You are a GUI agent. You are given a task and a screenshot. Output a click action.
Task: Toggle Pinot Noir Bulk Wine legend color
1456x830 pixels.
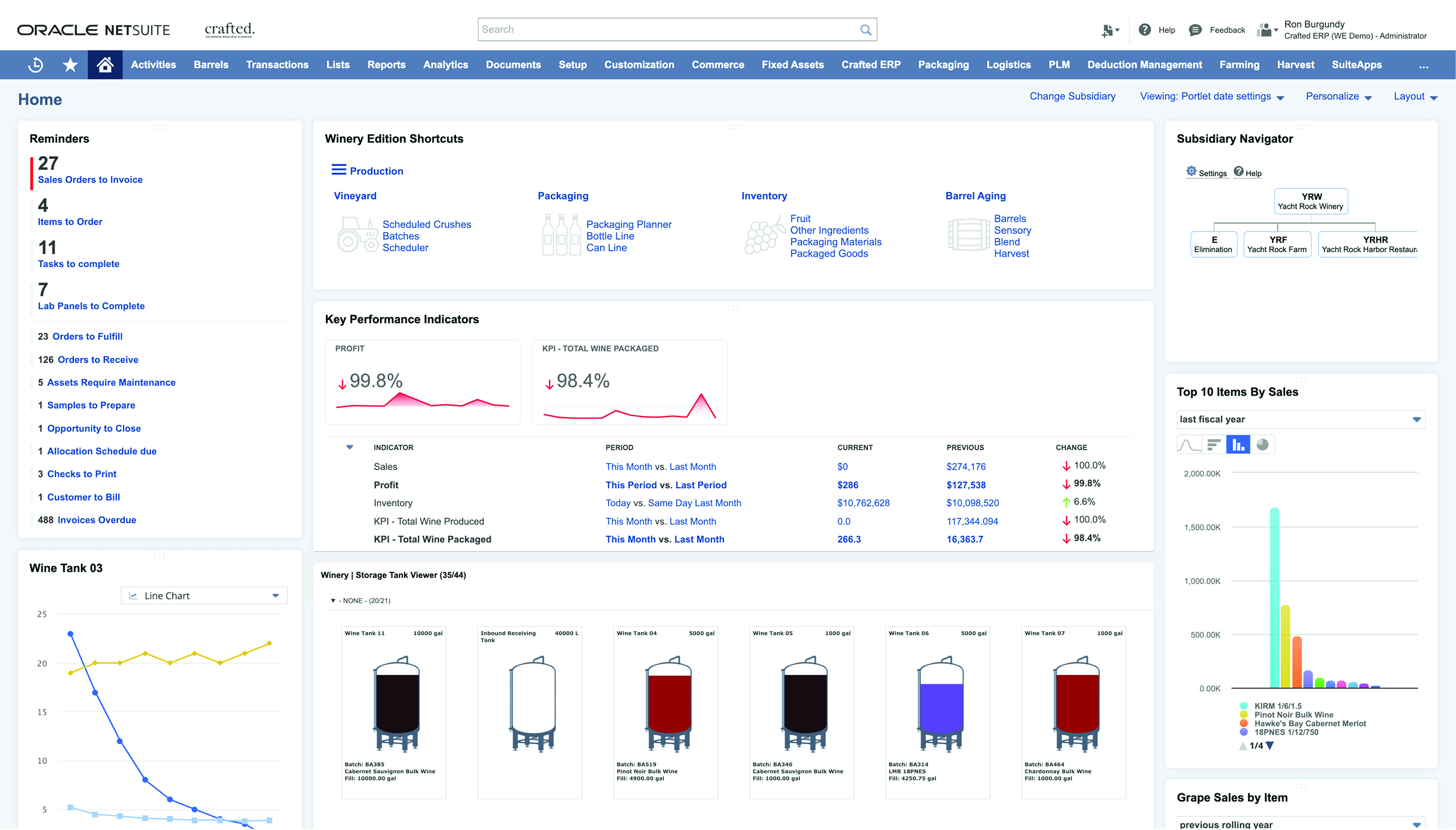(x=1244, y=715)
